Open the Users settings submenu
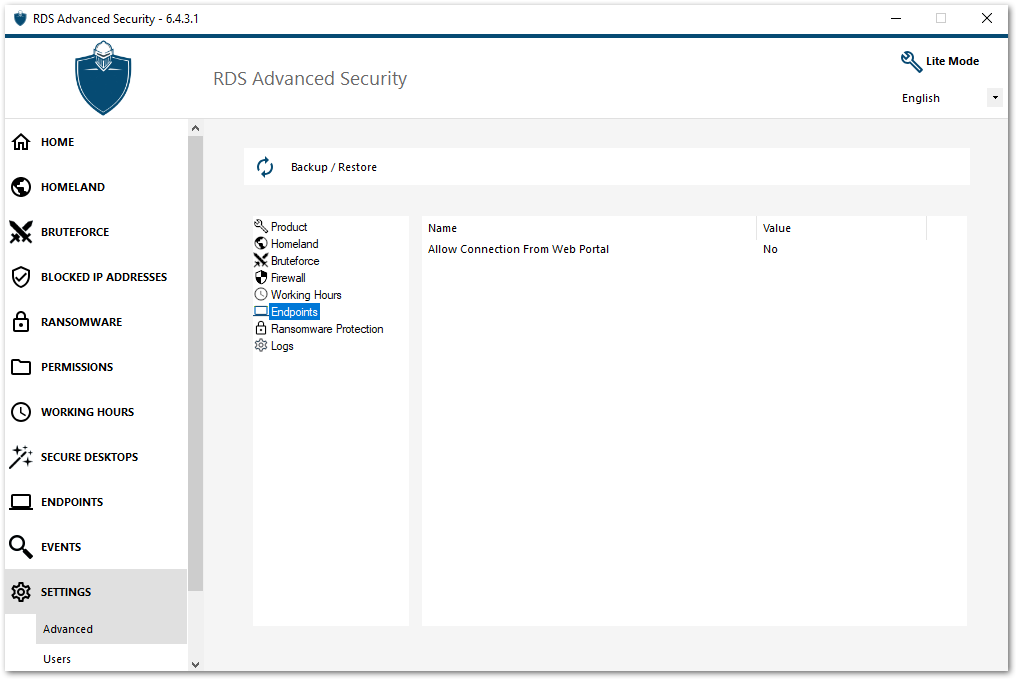Viewport: 1017px width, 680px height. coord(111,659)
